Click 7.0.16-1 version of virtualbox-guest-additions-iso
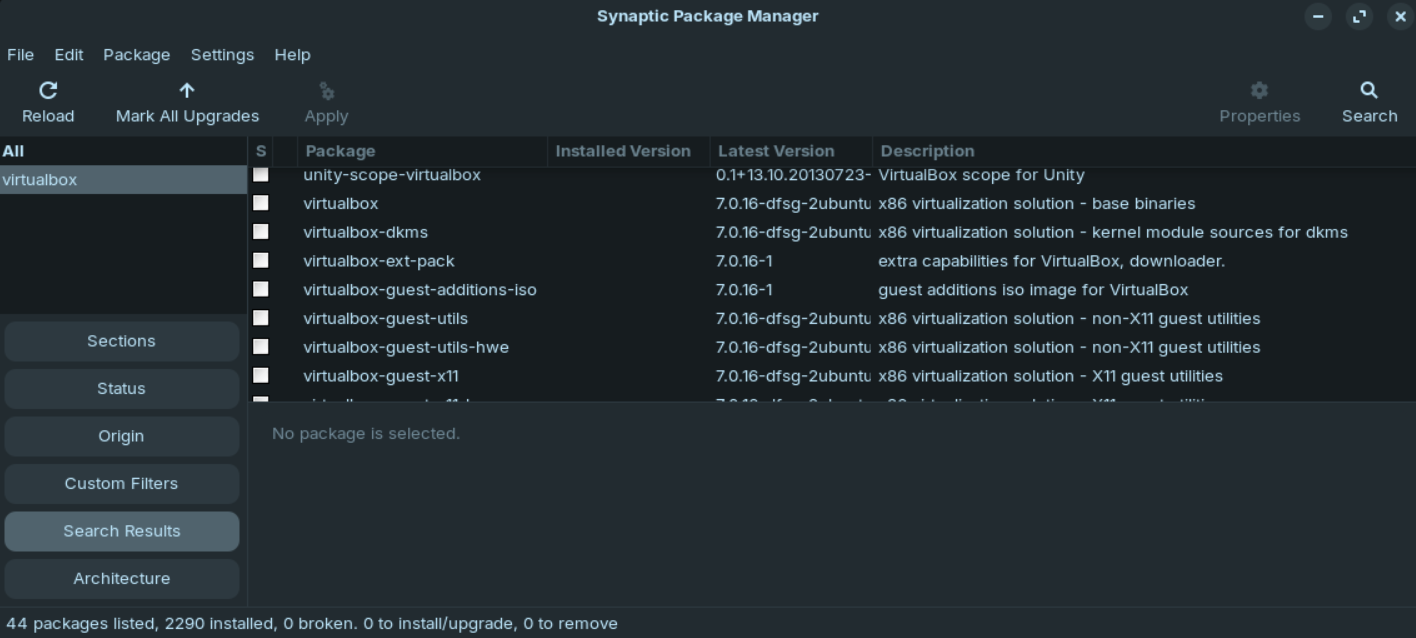 tap(744, 290)
